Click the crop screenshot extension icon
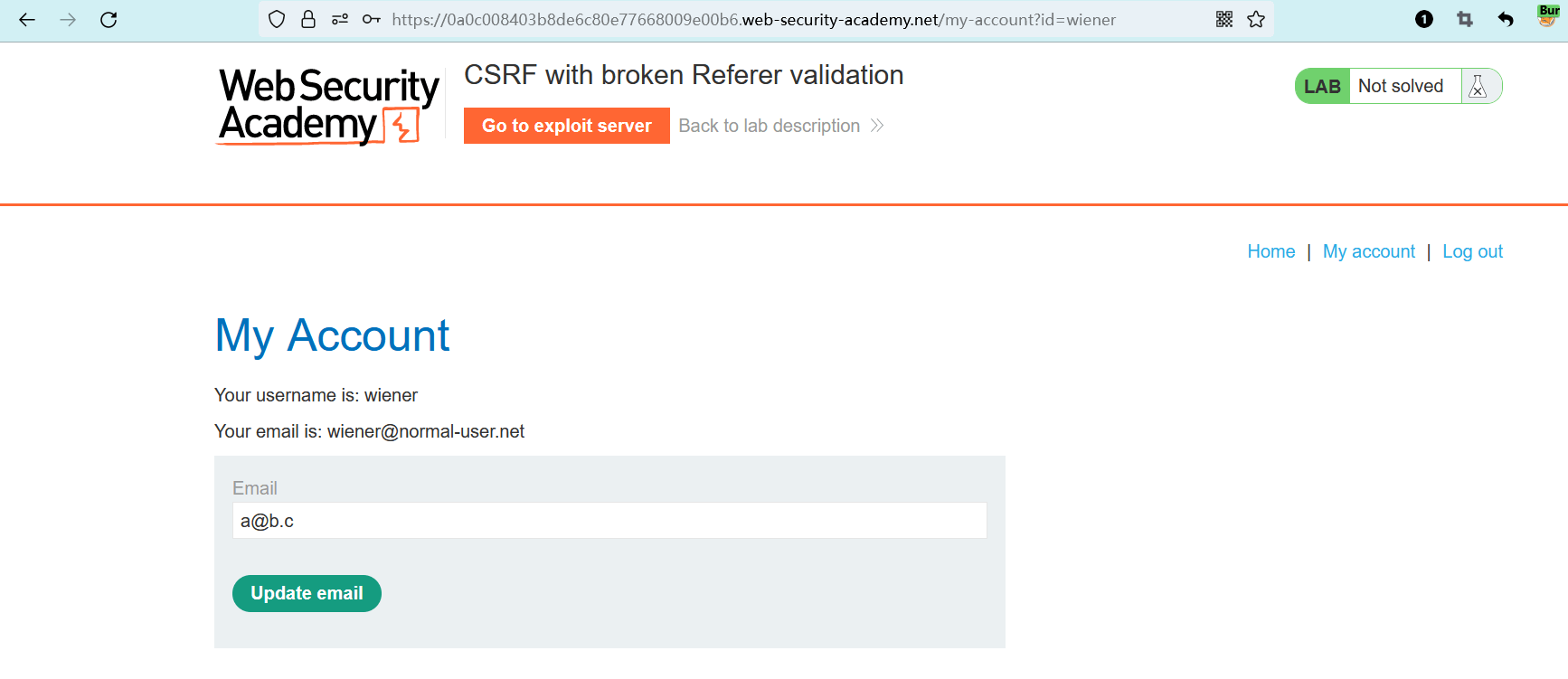This screenshot has height=679, width=1568. tap(1465, 19)
